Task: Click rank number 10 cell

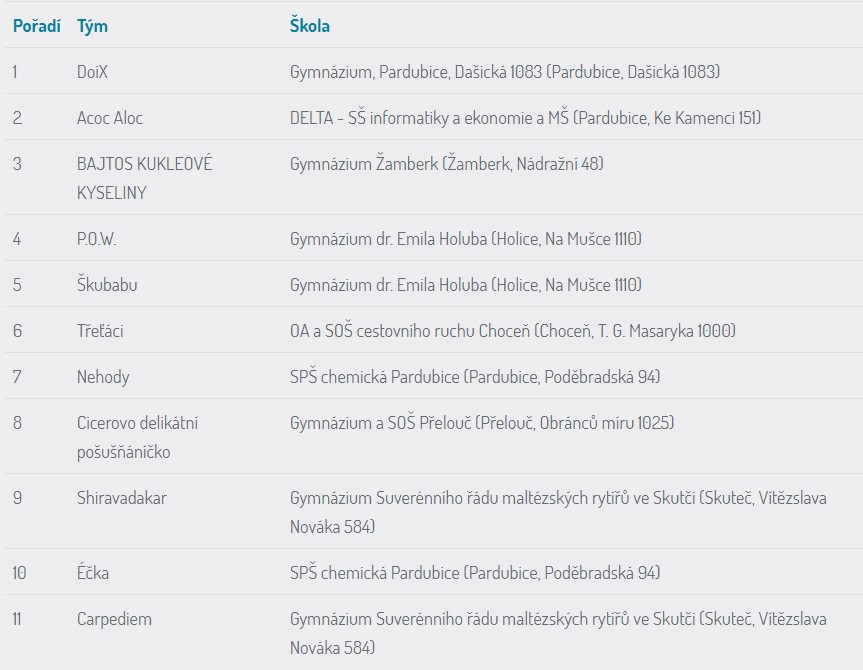Action: point(19,573)
